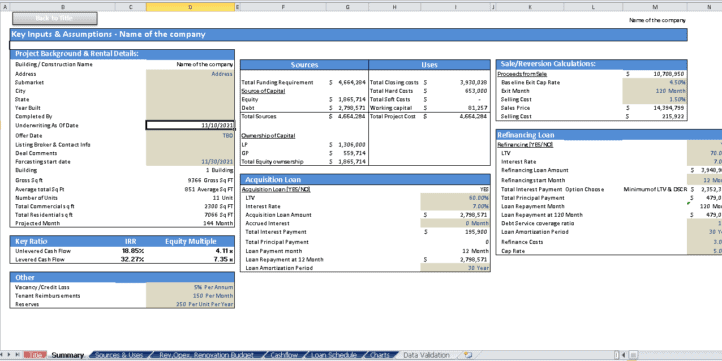This screenshot has height=361, width=722.
Task: Select the Baseline Exit Cap Rate 4.50% cell
Action: click(655, 82)
